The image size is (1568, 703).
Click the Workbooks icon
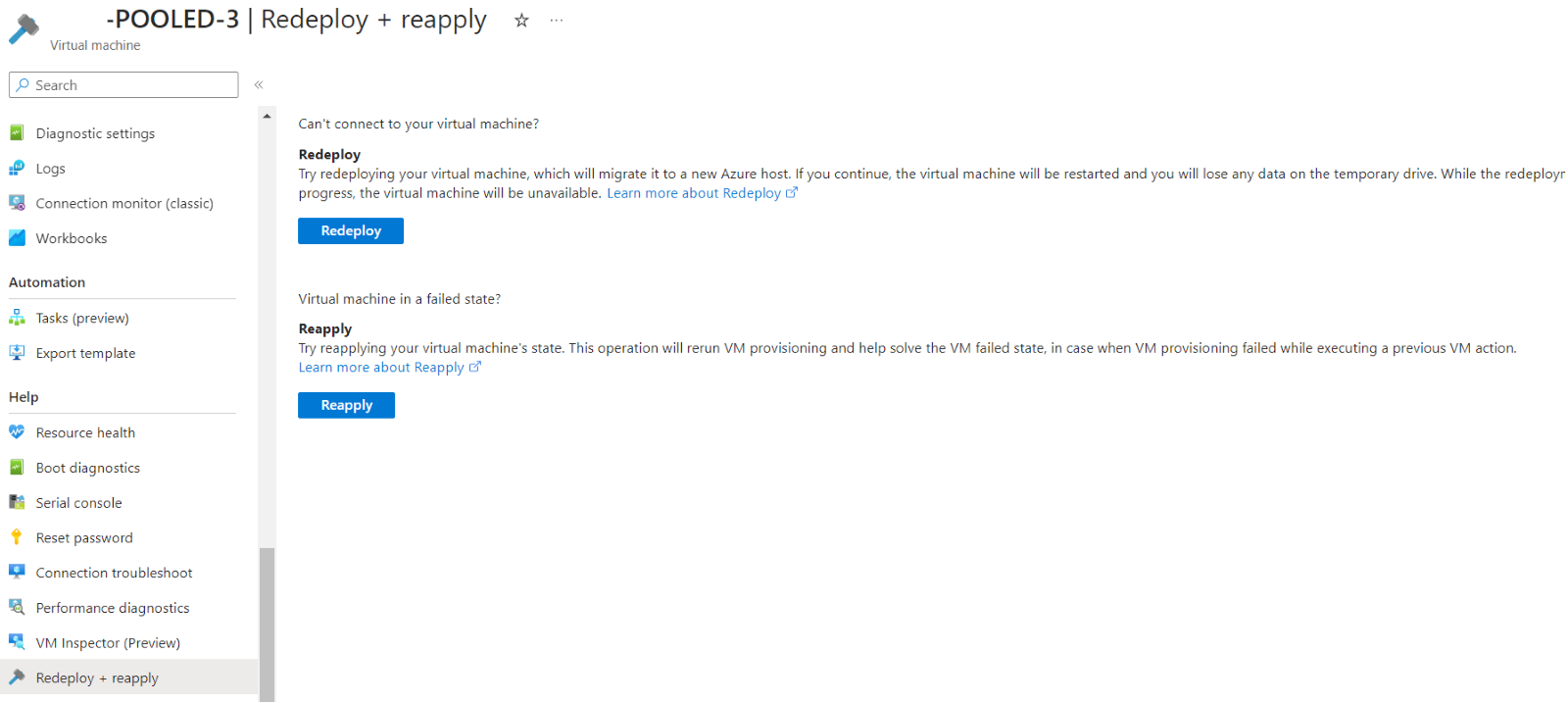click(x=18, y=237)
